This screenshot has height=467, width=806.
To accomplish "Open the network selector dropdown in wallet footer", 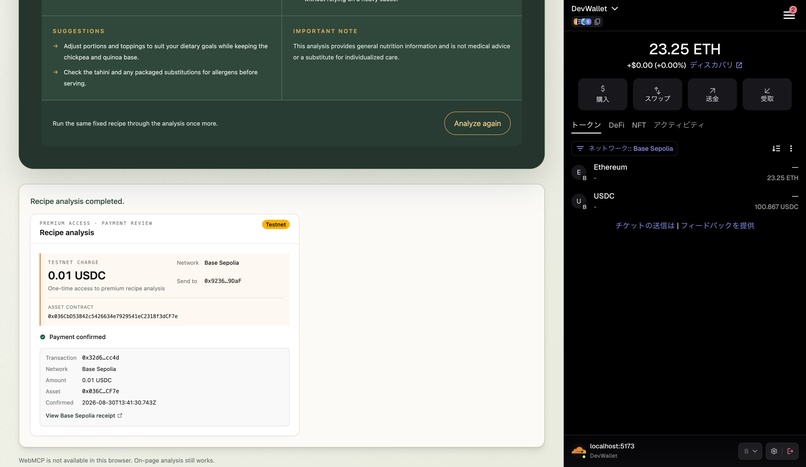I will pyautogui.click(x=750, y=451).
